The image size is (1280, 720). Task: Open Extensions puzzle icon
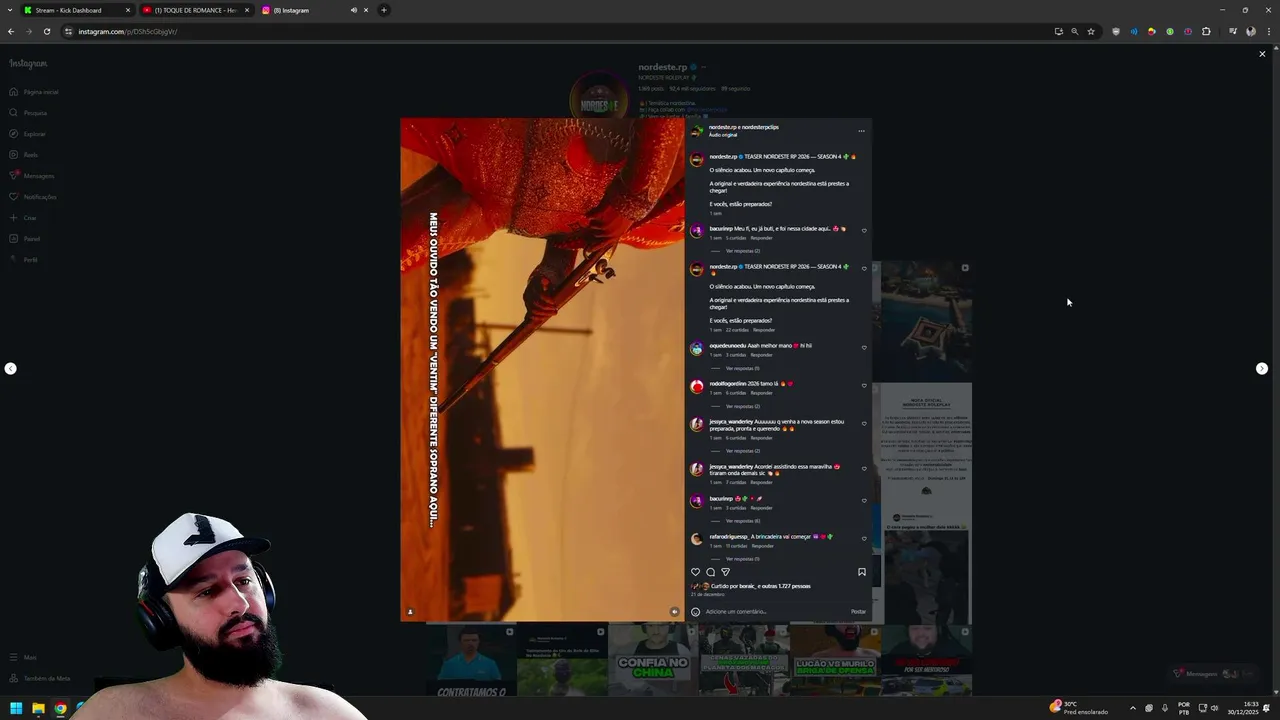click(x=1206, y=32)
